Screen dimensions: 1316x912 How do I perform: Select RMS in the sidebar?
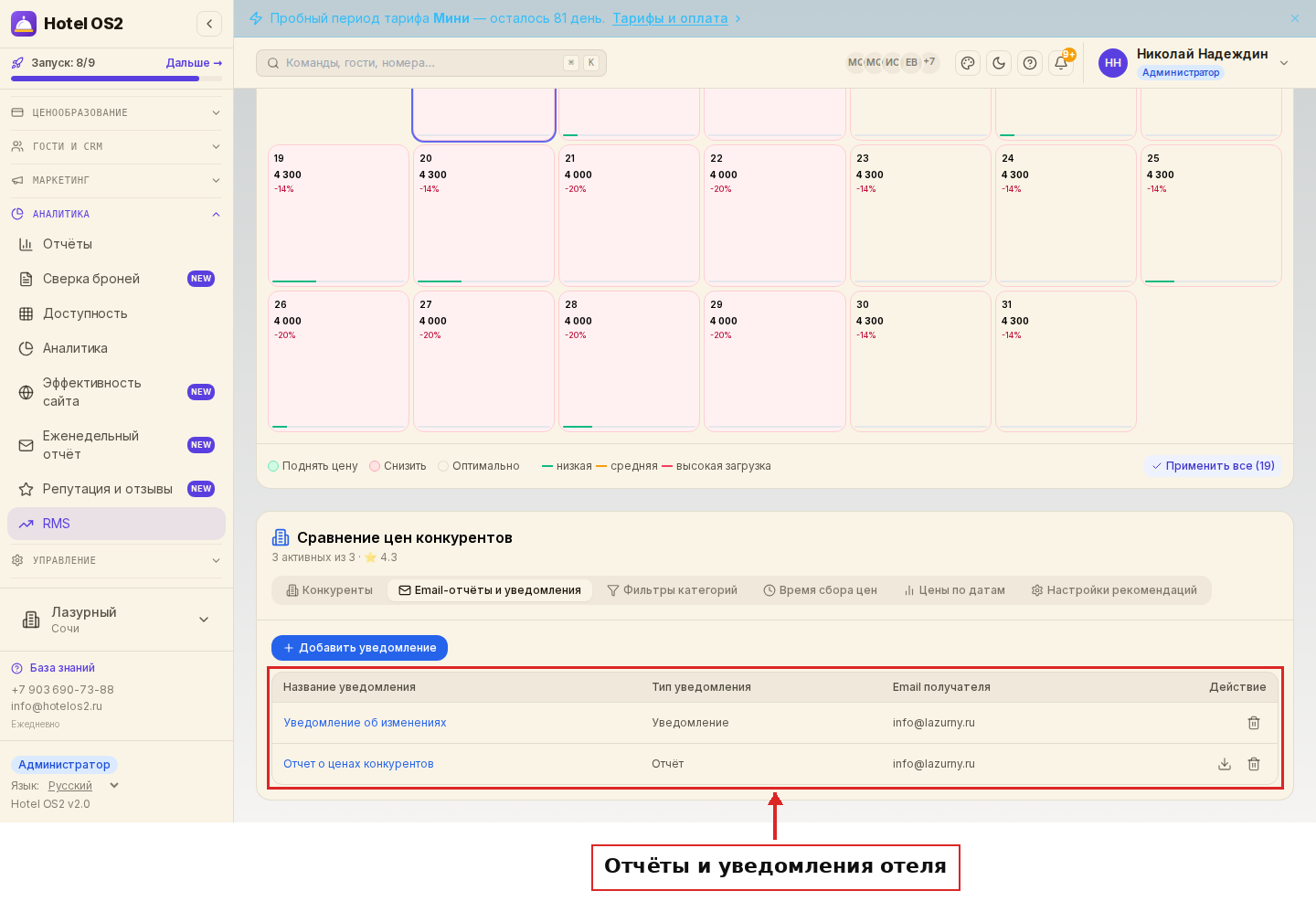[117, 524]
